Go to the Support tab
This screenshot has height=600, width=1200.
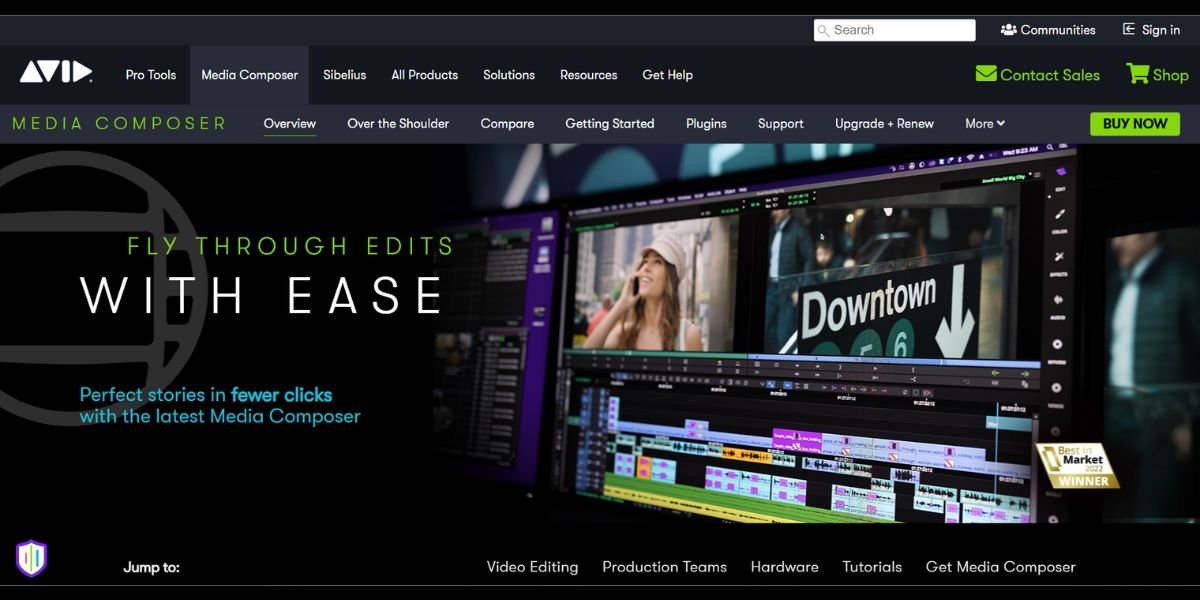[x=781, y=124]
